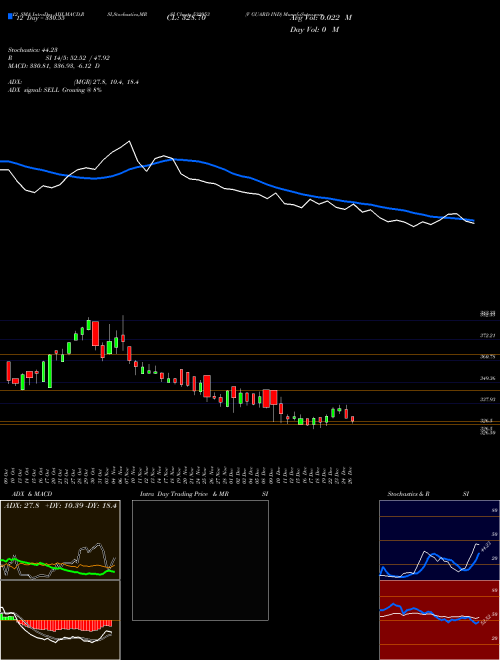Open the blue stochastics chart panel
The height and width of the screenshot is (660, 500).
(439, 540)
